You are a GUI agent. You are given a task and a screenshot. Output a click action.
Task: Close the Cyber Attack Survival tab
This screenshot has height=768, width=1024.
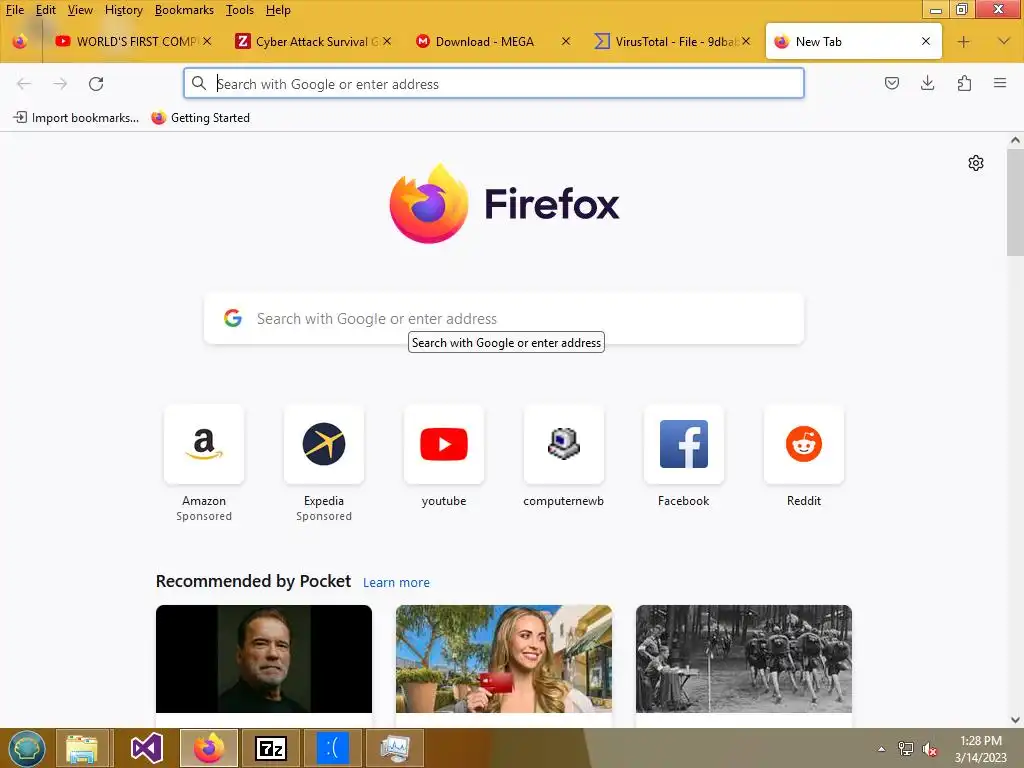point(387,41)
